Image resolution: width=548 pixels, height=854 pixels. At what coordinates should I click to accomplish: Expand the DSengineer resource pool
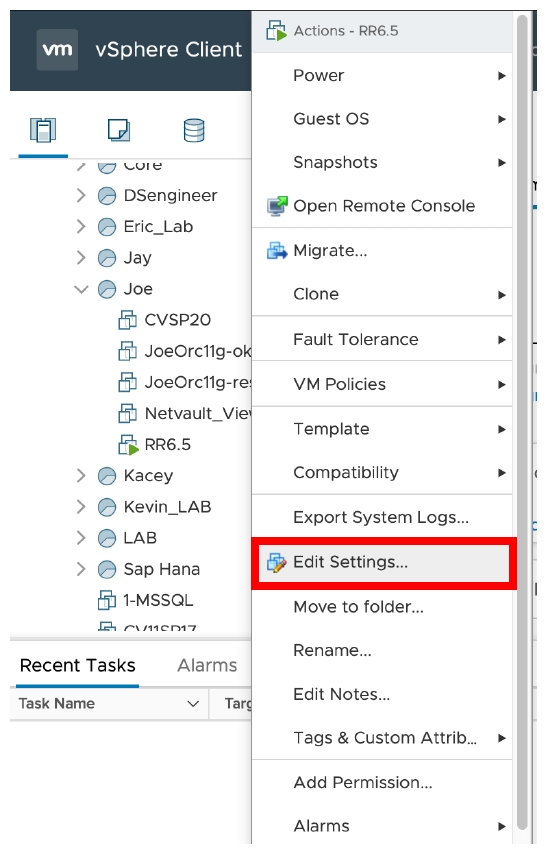pyautogui.click(x=81, y=195)
